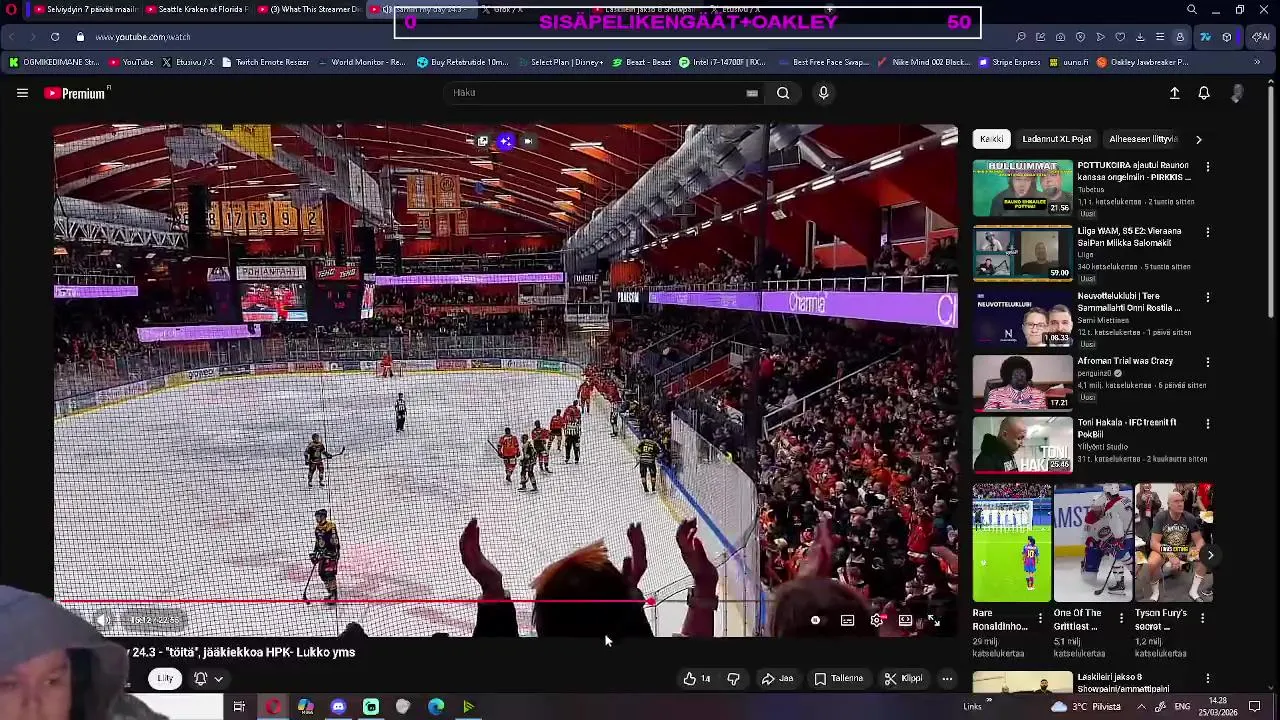
Task: Open browser profile account icon
Action: tap(1180, 37)
